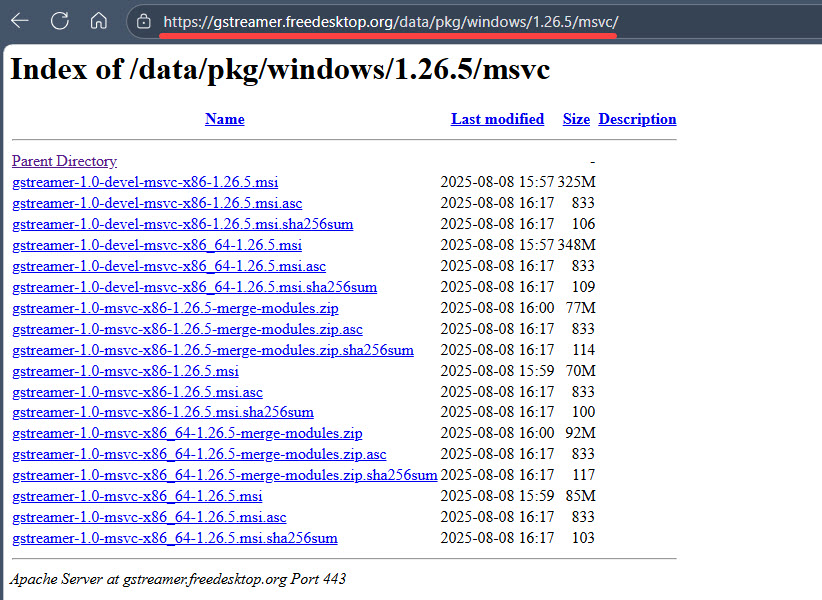Download gstreamer-1.0-devel-msvc-x86-1.26.5.msi
The width and height of the screenshot is (822, 600).
(145, 182)
